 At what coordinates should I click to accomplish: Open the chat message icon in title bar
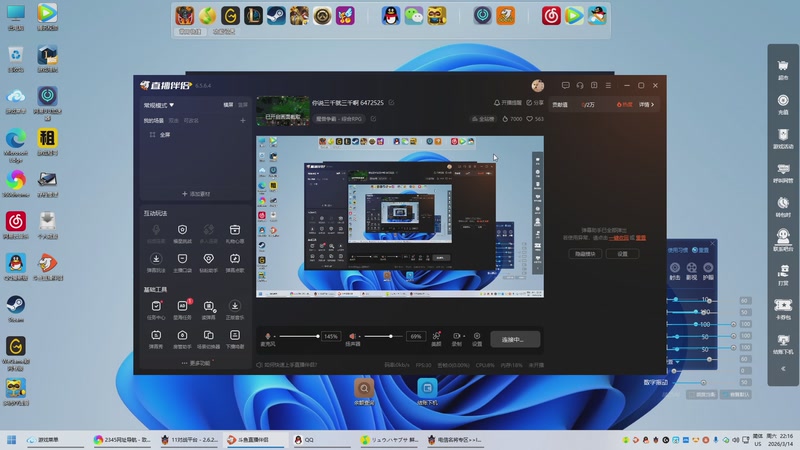[565, 85]
